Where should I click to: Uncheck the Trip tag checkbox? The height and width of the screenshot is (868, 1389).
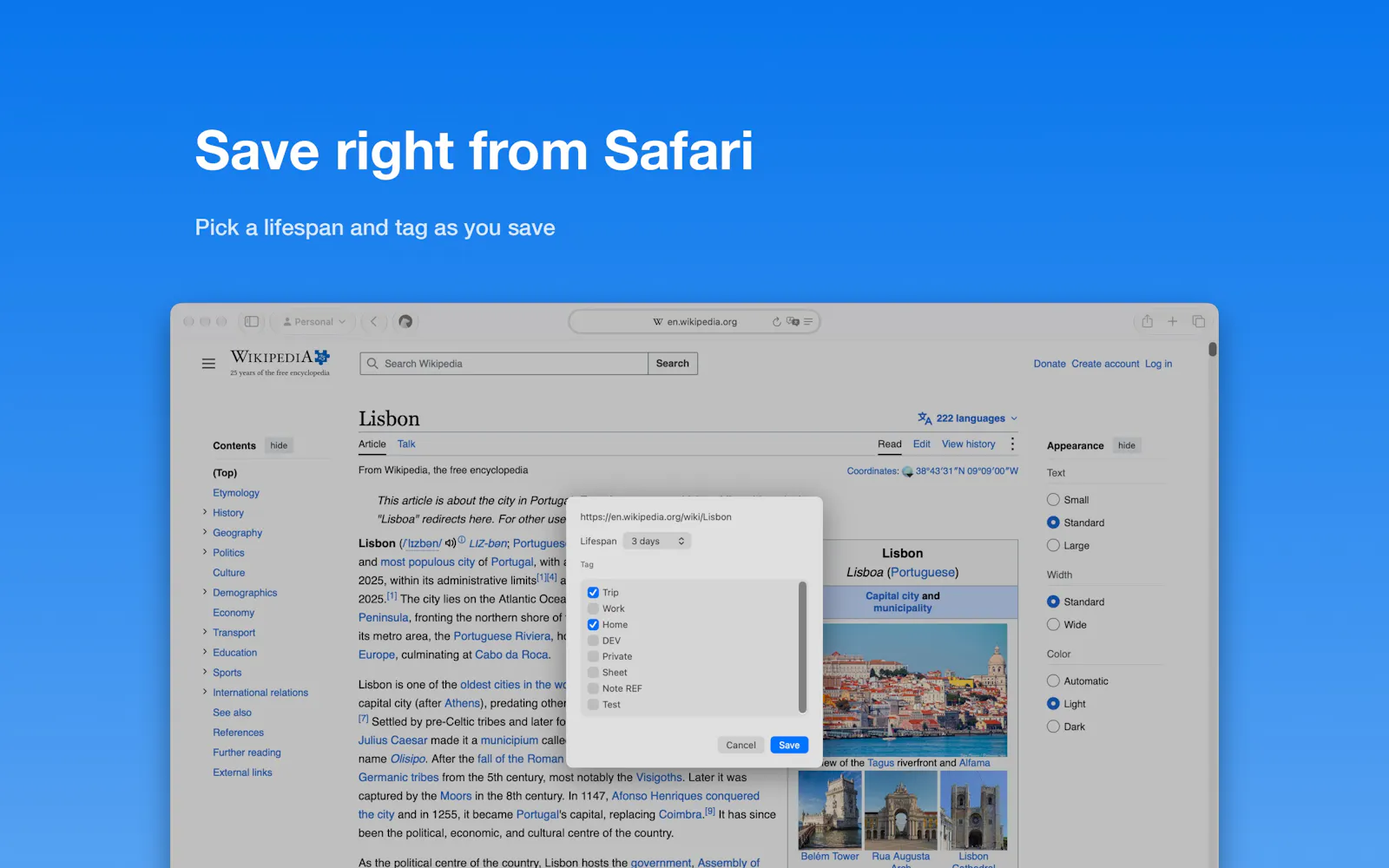click(593, 593)
